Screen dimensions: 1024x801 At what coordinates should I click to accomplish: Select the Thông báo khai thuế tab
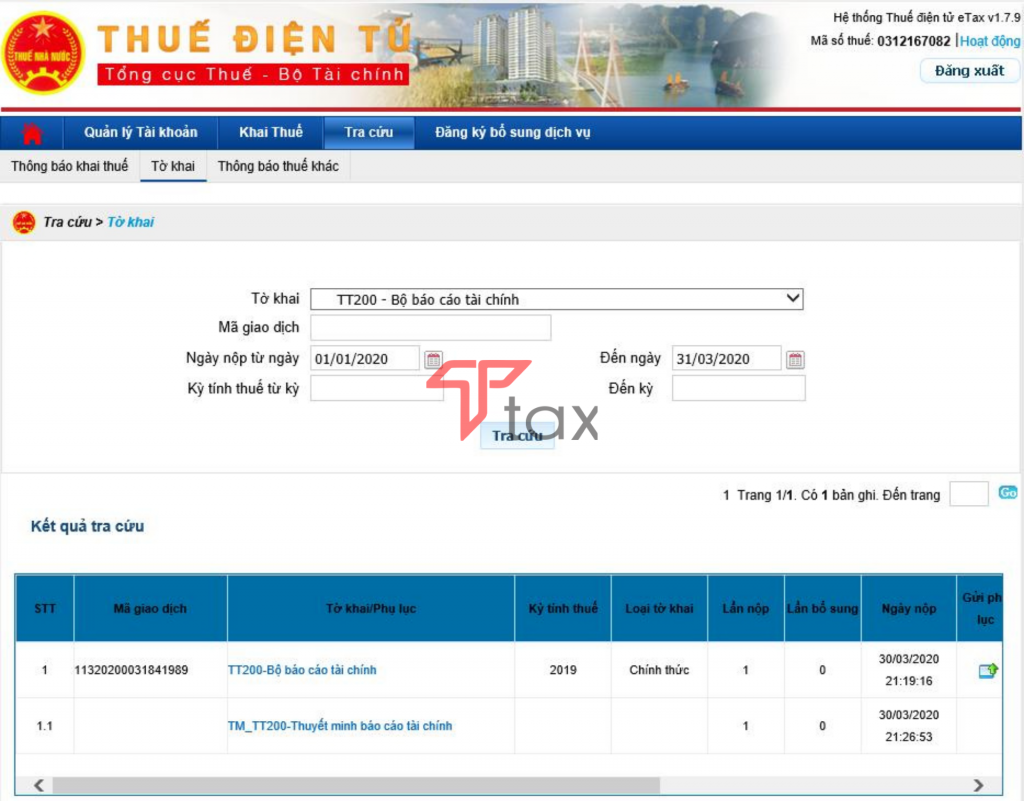click(x=71, y=166)
